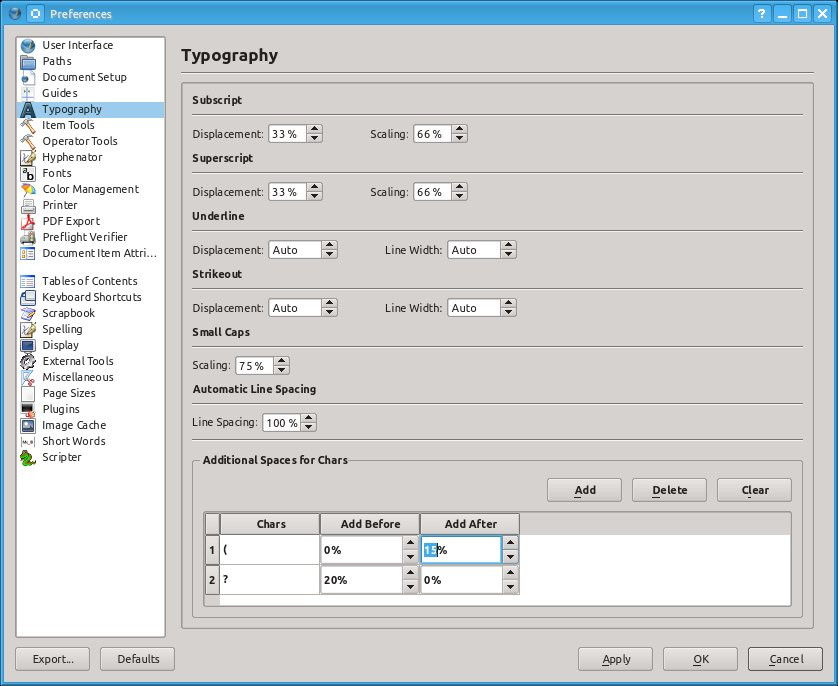Open the Scripter preferences icon
Image resolution: width=838 pixels, height=686 pixels.
point(28,457)
